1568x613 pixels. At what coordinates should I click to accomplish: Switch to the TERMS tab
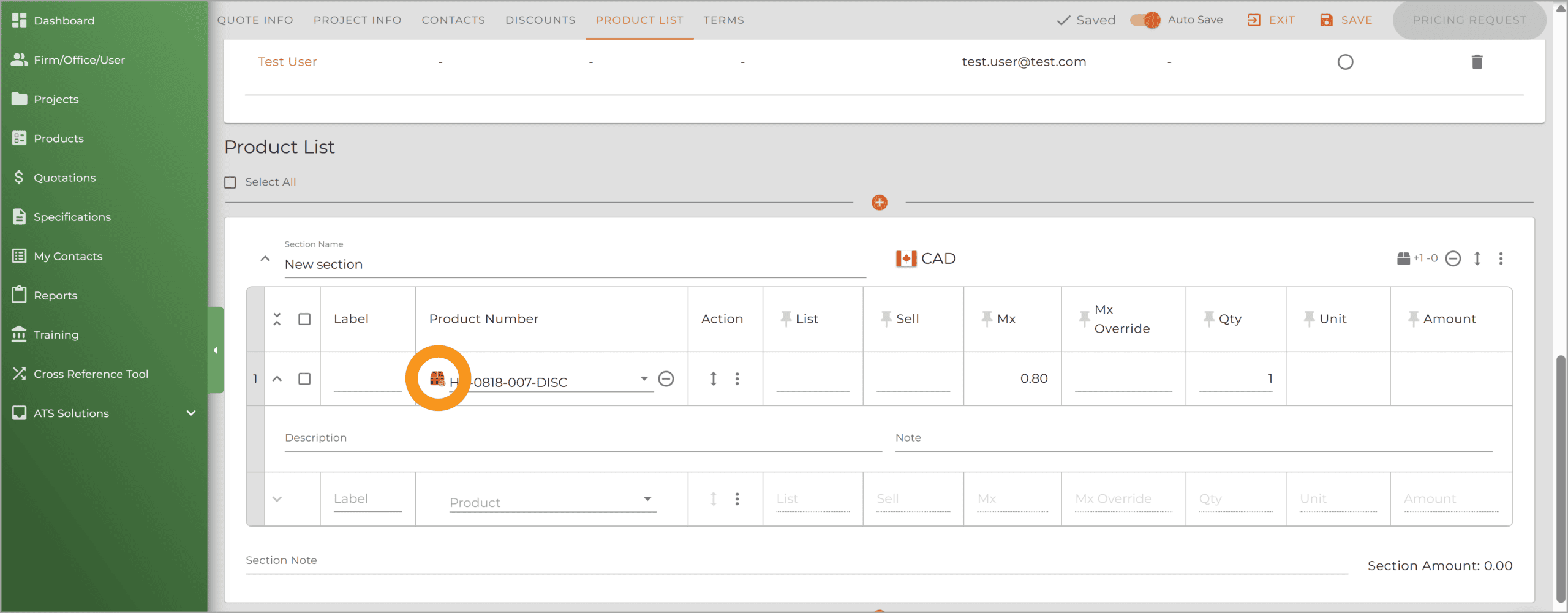click(723, 20)
